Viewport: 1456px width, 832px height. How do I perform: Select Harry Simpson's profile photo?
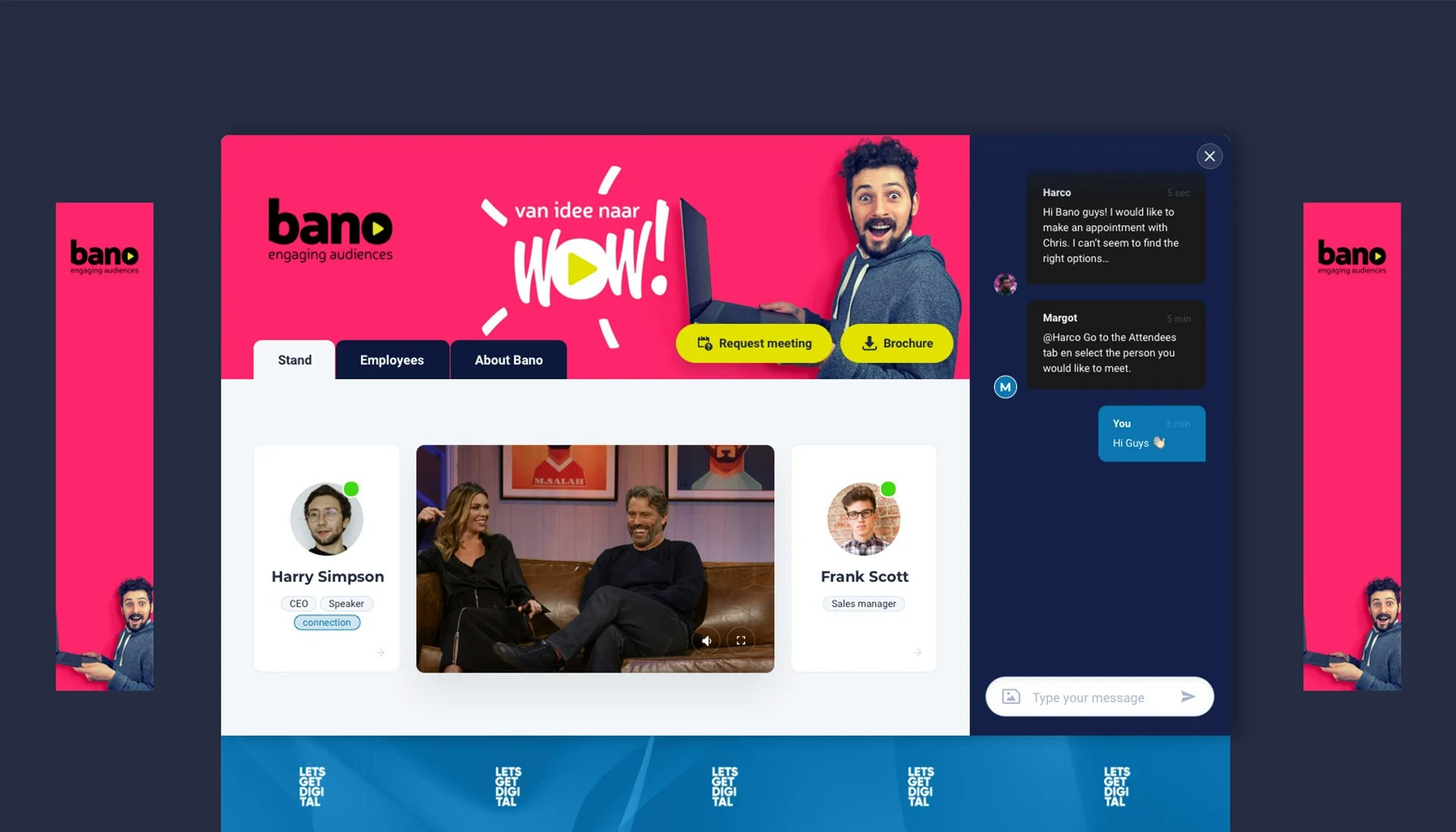327,519
